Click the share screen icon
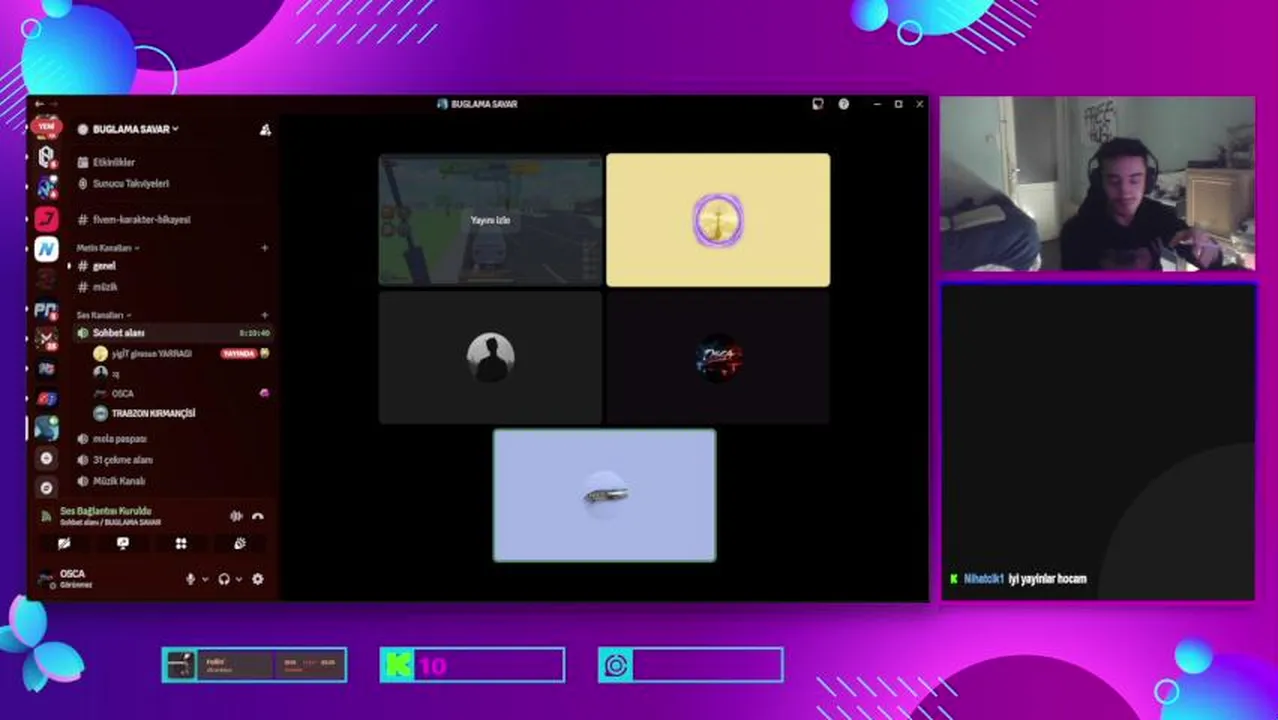 (x=123, y=544)
